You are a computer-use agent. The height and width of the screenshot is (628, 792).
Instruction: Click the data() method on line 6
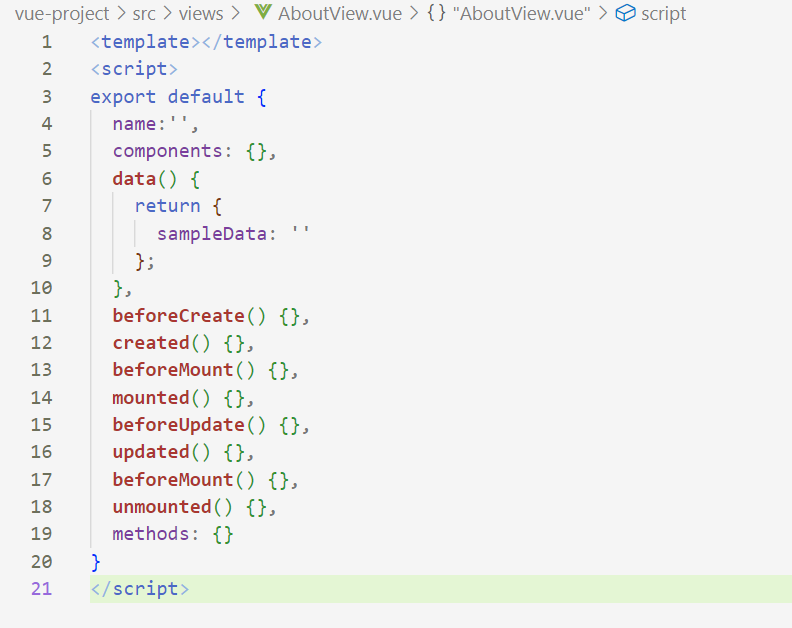tap(144, 179)
